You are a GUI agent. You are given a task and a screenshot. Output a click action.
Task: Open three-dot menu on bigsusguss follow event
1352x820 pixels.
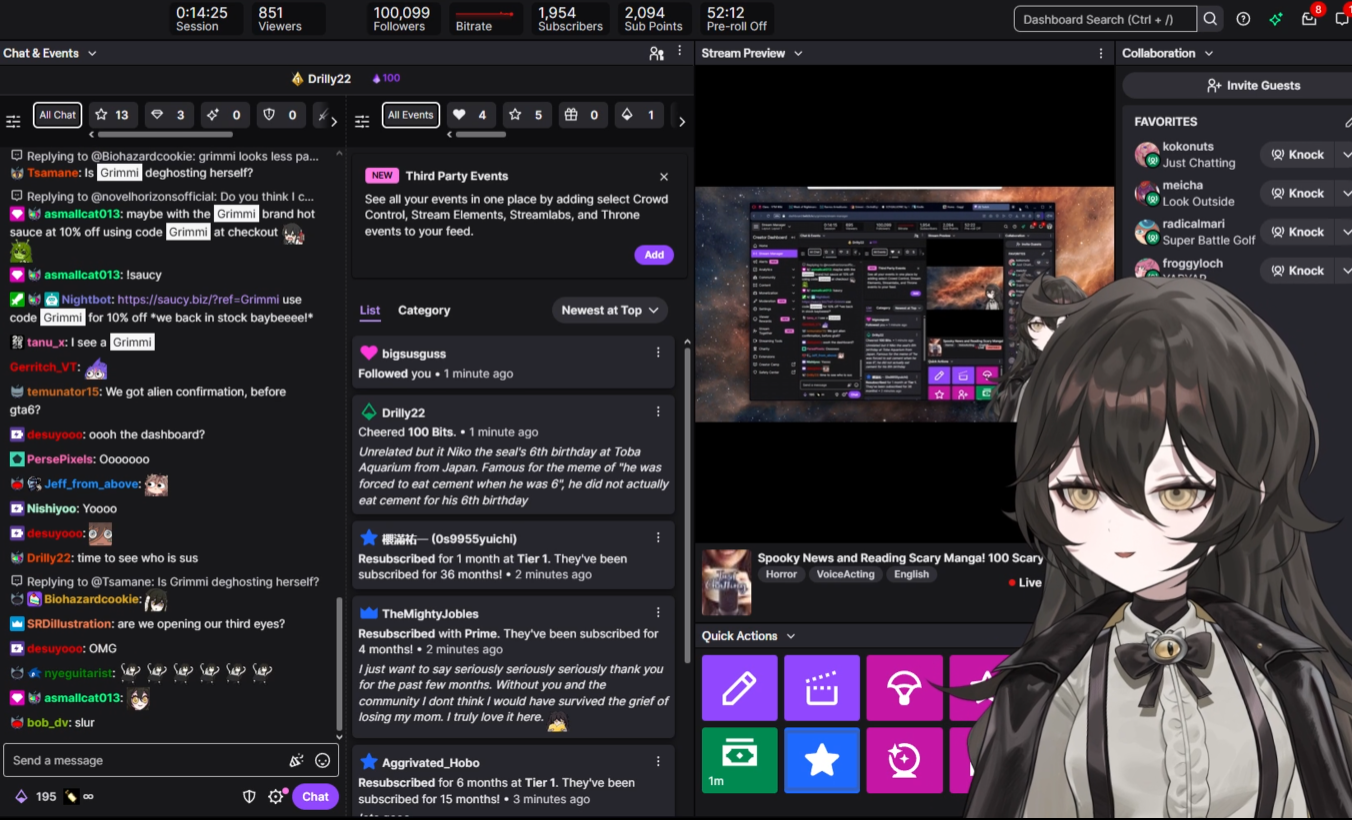tap(658, 352)
